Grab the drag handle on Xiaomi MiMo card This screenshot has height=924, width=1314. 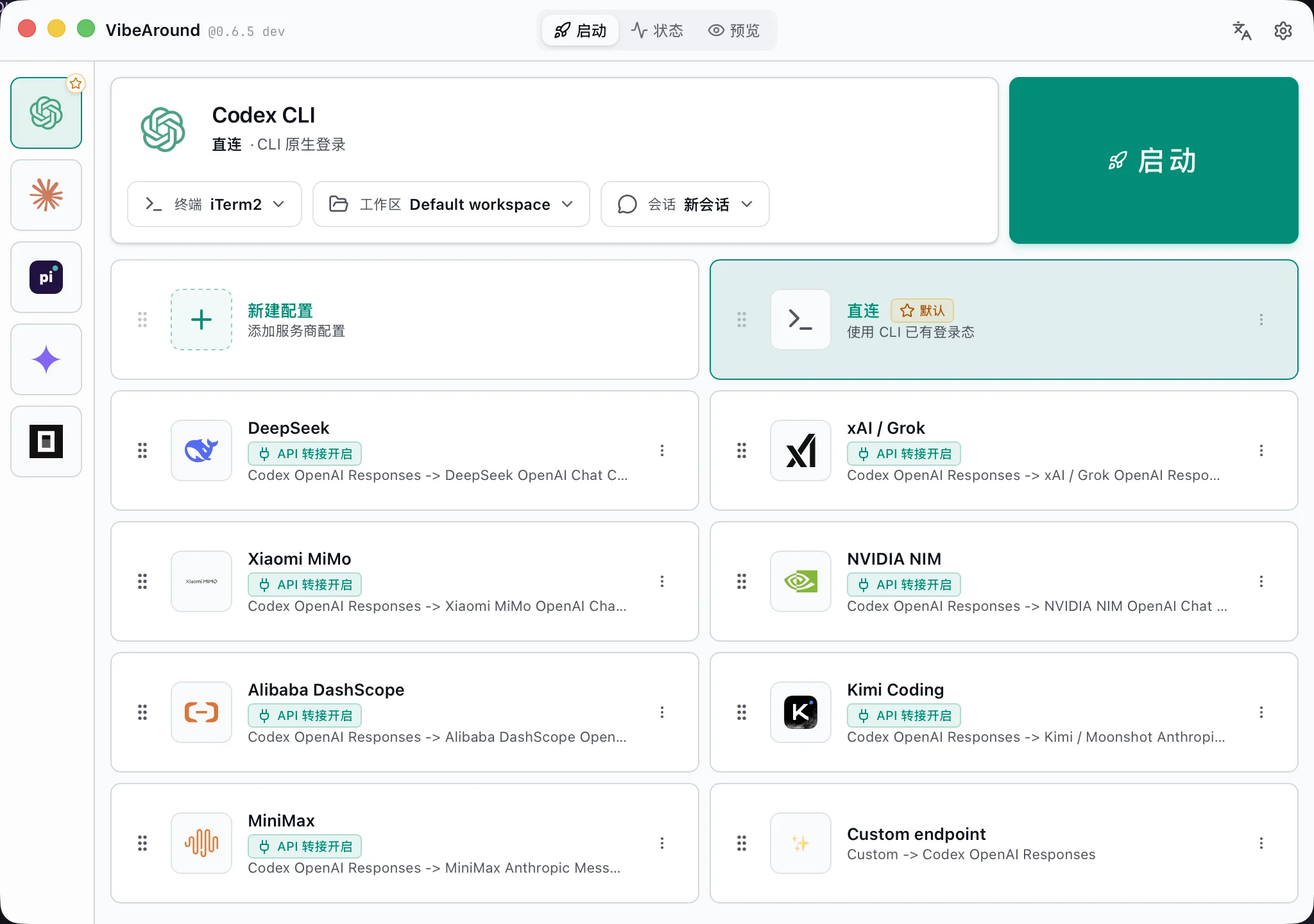click(142, 581)
